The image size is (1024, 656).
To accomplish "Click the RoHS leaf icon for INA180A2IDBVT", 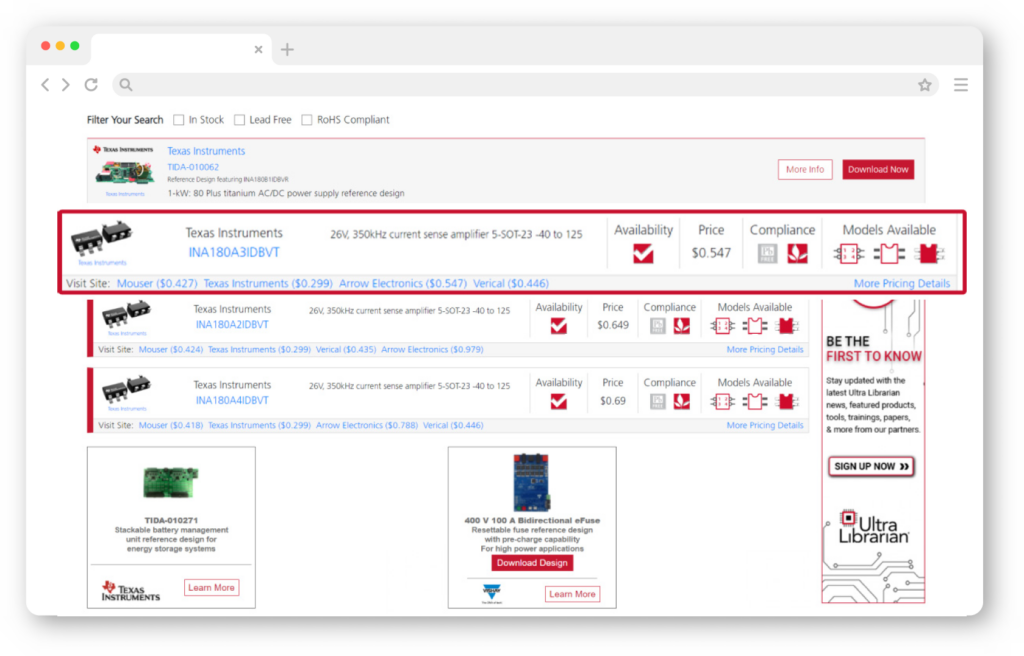I will click(682, 325).
